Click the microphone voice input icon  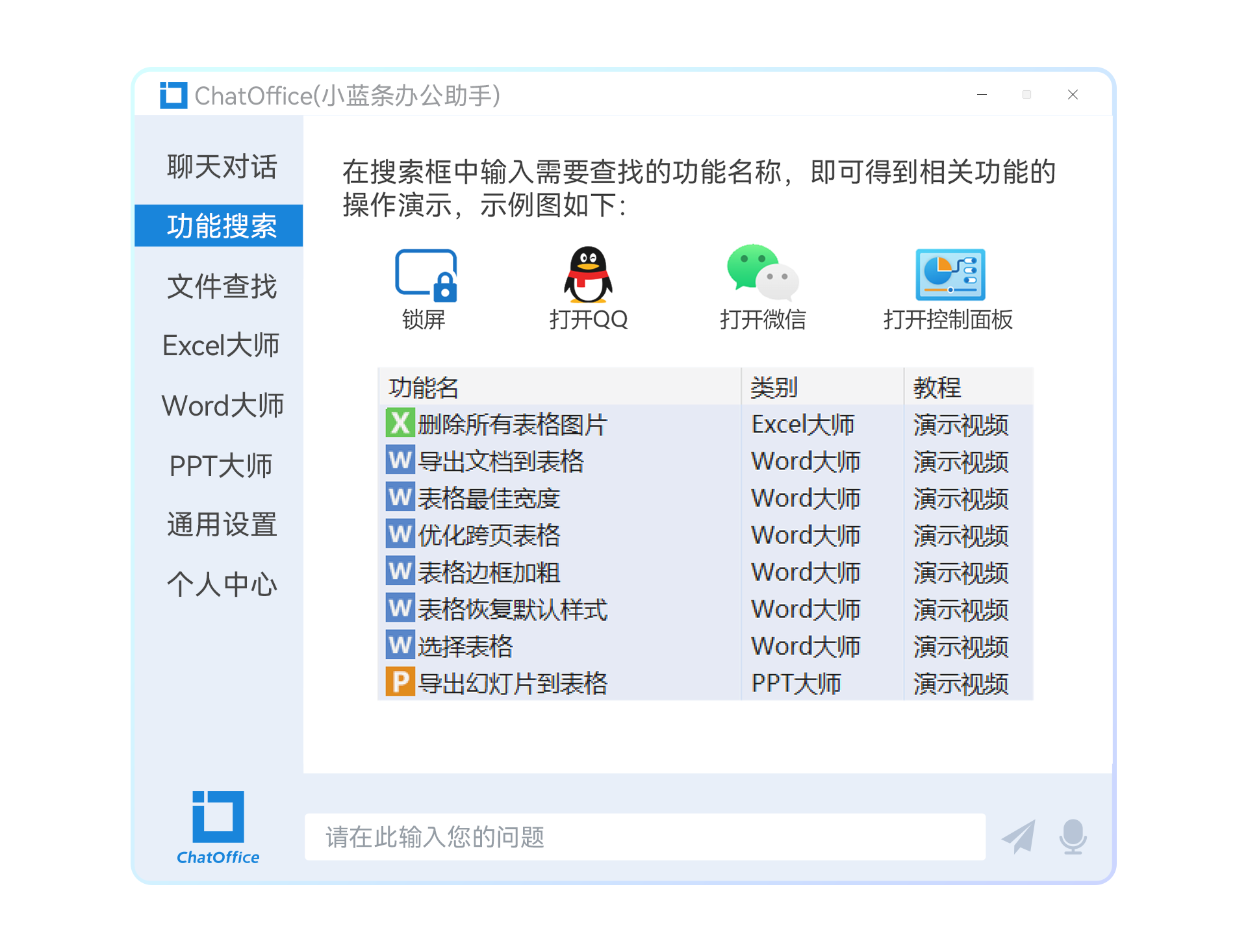(1073, 836)
